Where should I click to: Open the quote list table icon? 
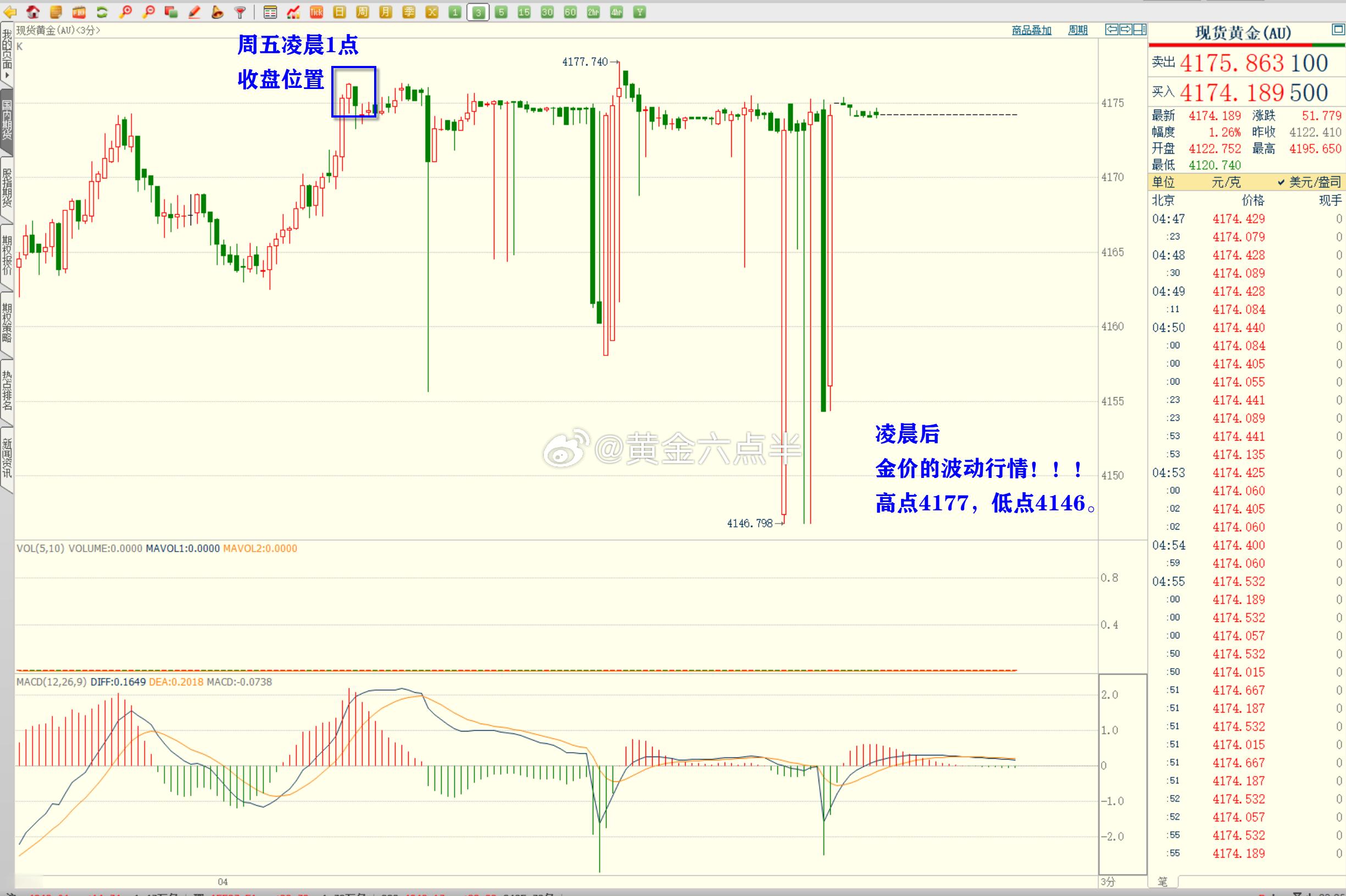[x=270, y=12]
